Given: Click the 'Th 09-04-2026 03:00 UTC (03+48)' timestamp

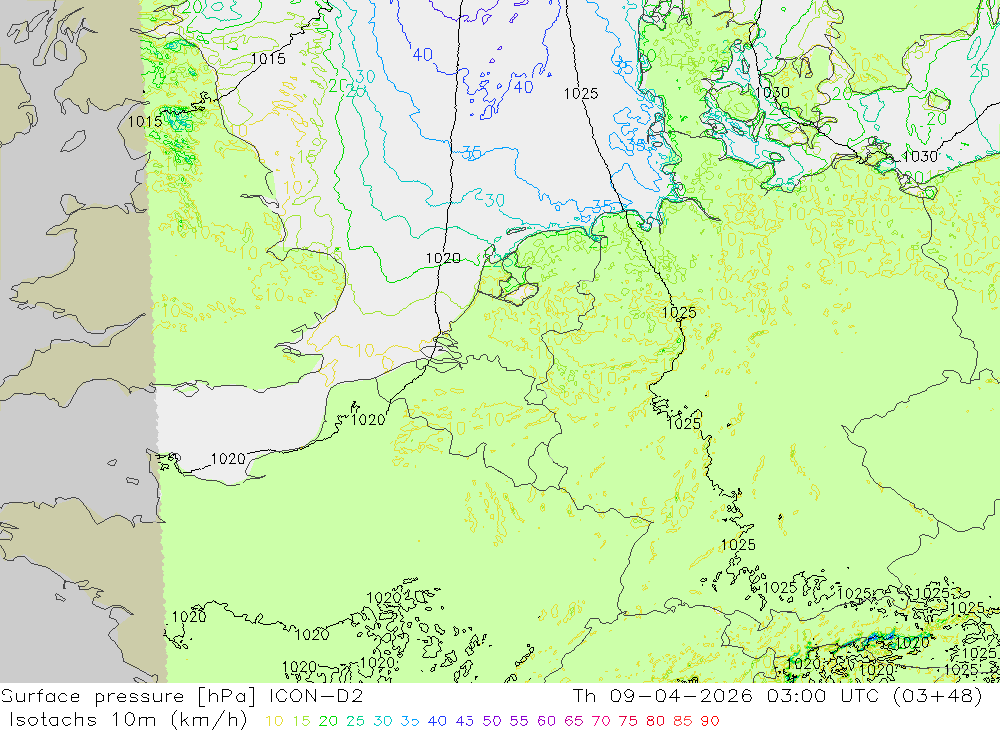Looking at the screenshot, I should tap(777, 696).
